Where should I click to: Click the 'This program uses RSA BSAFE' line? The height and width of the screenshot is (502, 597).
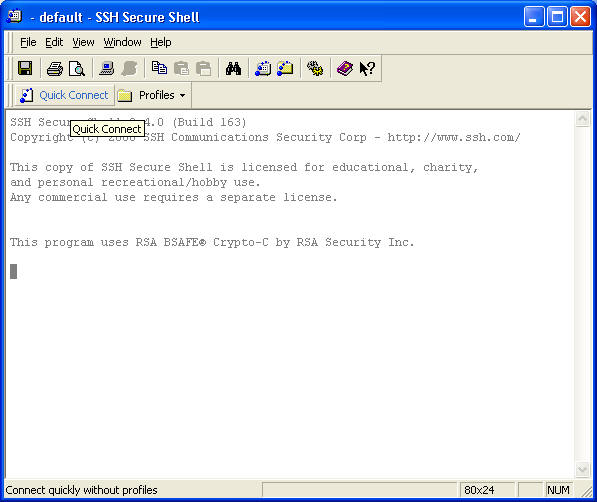click(x=212, y=242)
